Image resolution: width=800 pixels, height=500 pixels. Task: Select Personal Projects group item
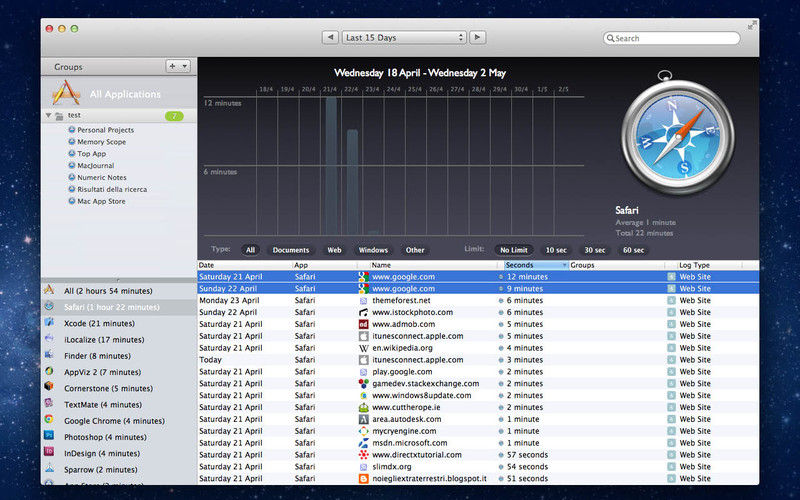click(106, 130)
